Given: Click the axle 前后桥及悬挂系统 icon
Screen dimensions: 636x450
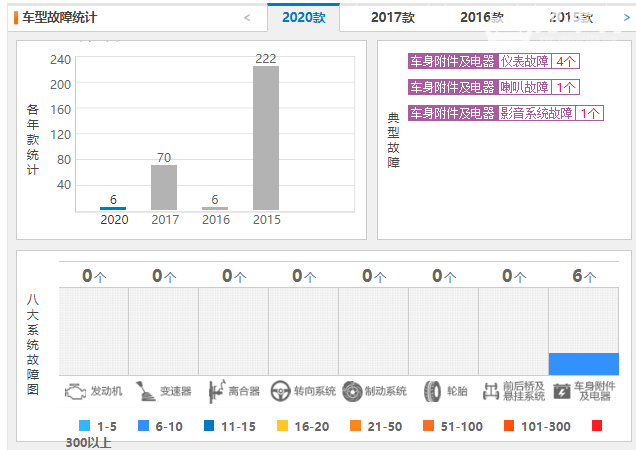Looking at the screenshot, I should tap(491, 392).
